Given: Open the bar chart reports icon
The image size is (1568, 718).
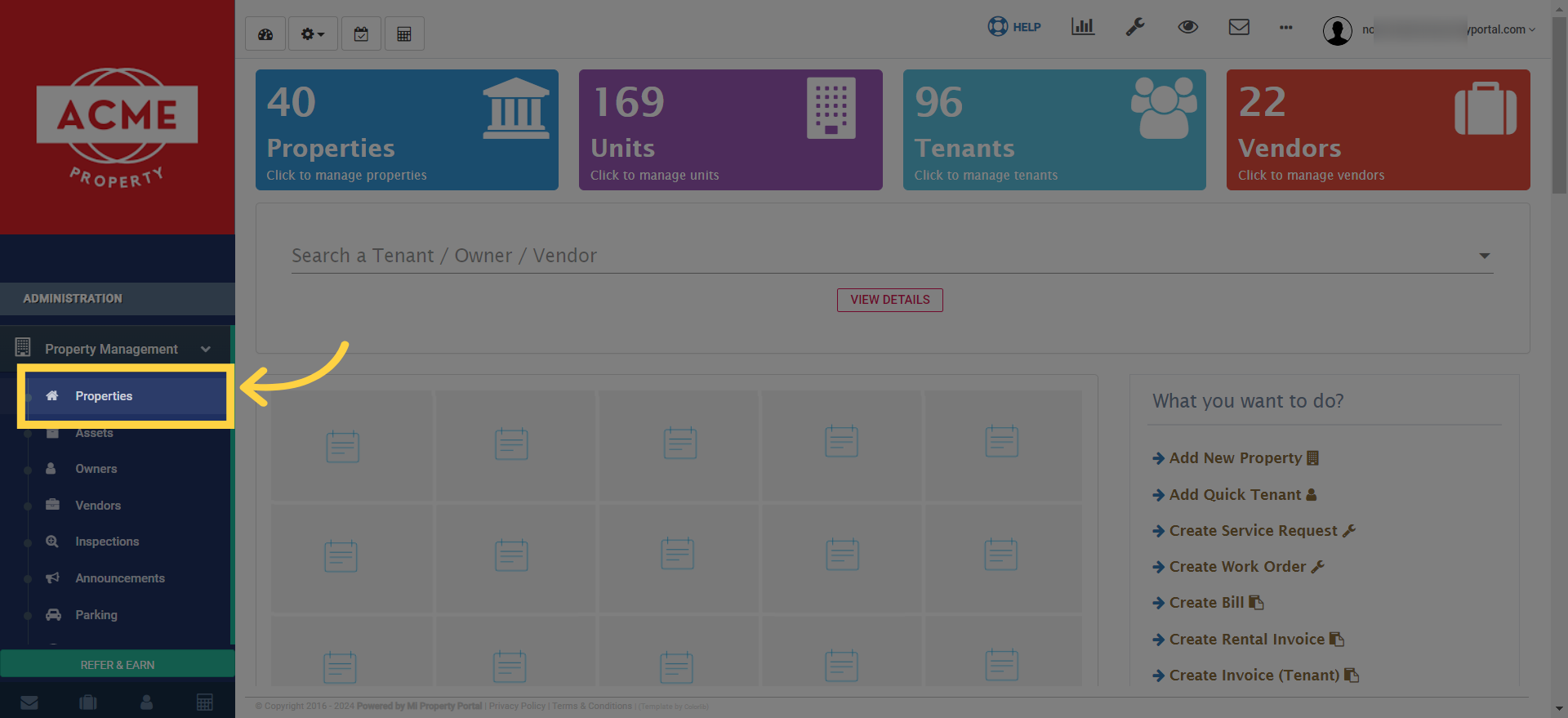Looking at the screenshot, I should (1083, 27).
